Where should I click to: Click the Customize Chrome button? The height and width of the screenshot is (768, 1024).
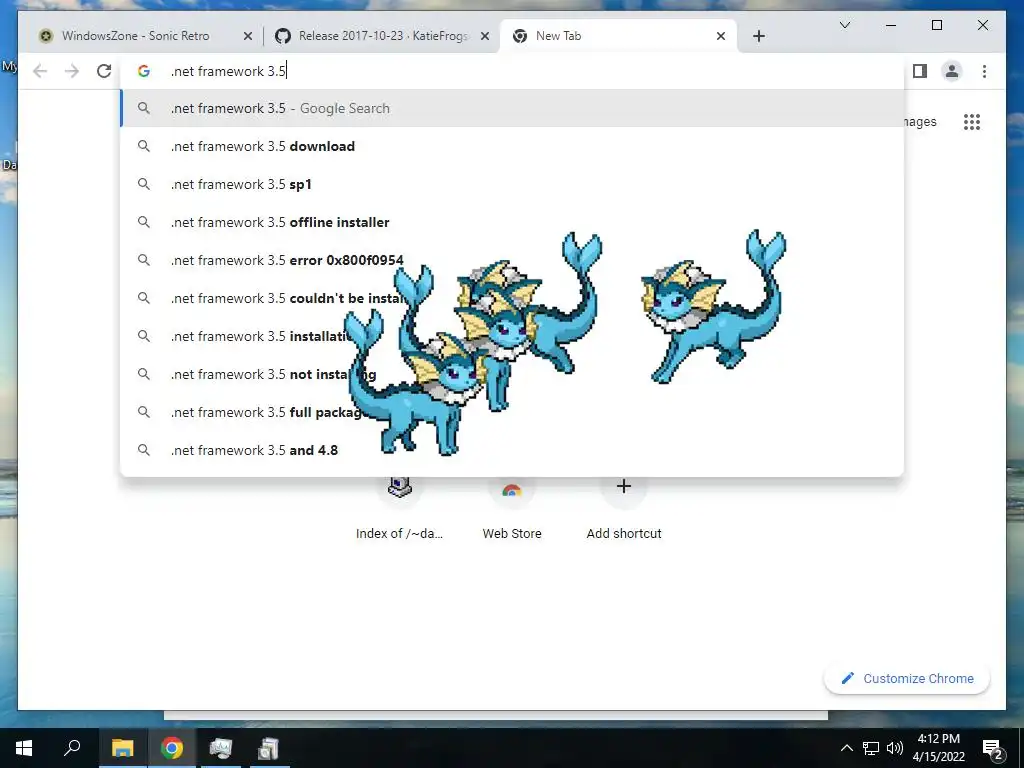click(x=907, y=679)
